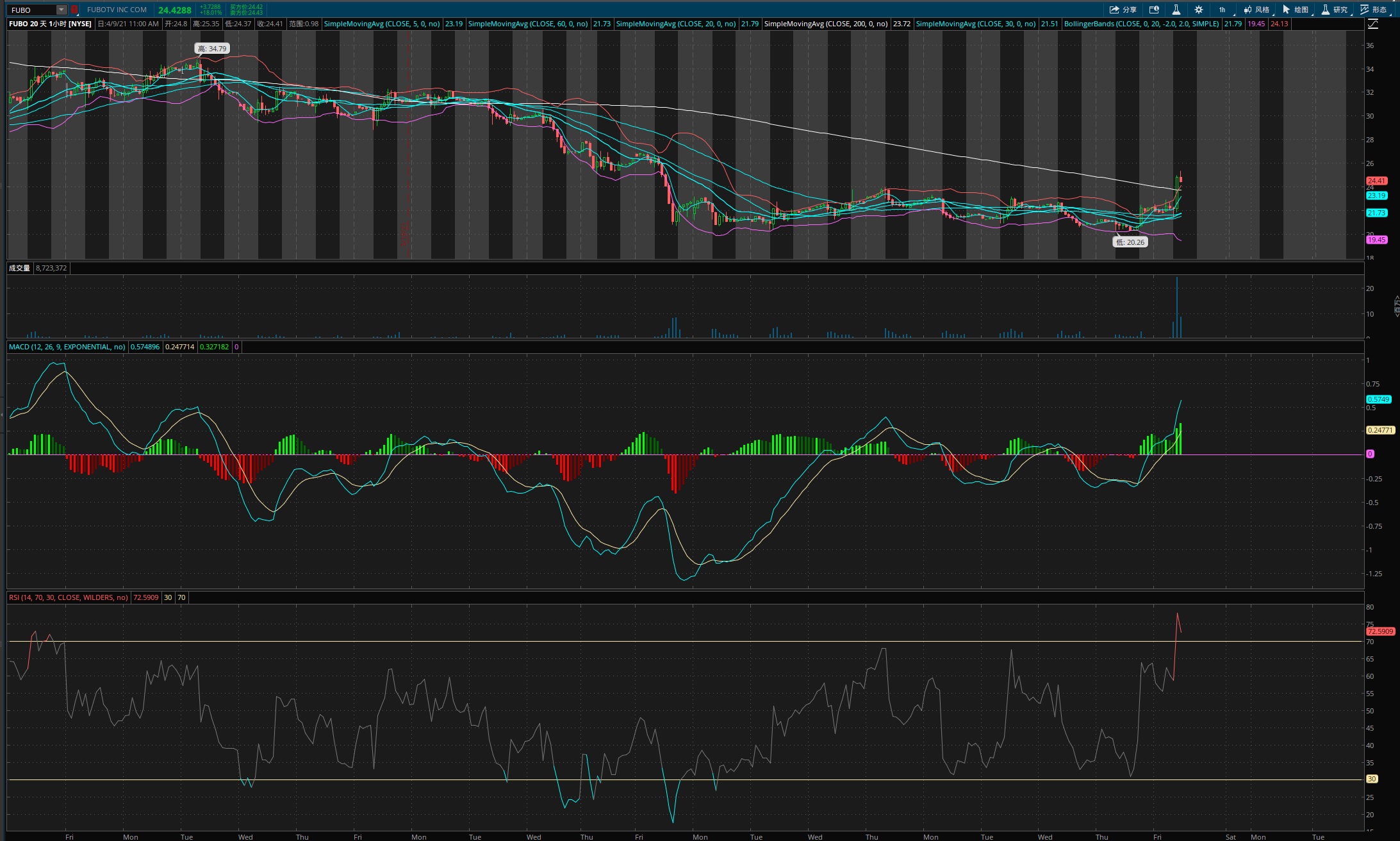Click the chart scale curve icon

(x=1373, y=24)
